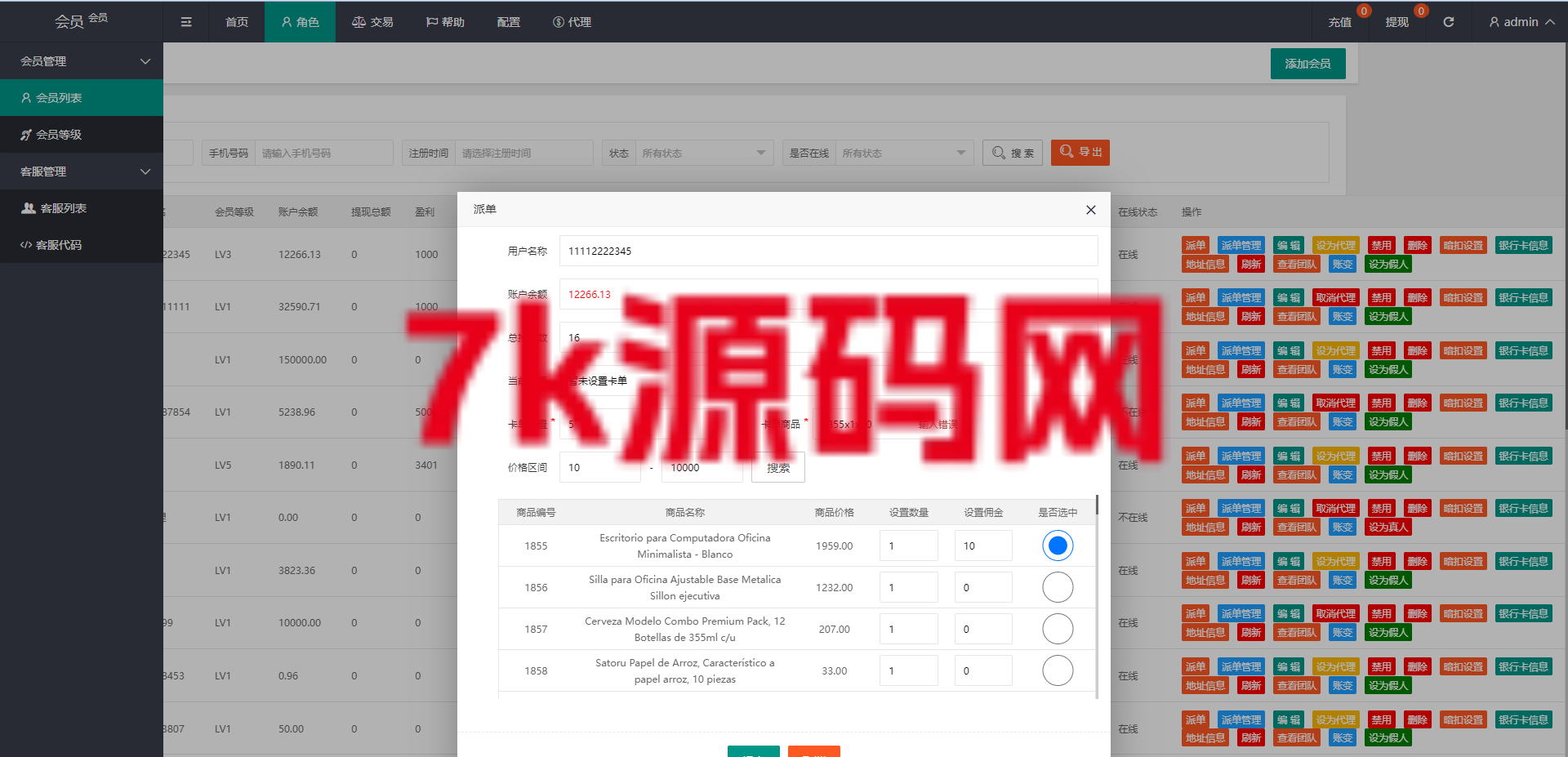The height and width of the screenshot is (757, 1568).
Task: Edit quantity field for product 1858
Action: 908,670
